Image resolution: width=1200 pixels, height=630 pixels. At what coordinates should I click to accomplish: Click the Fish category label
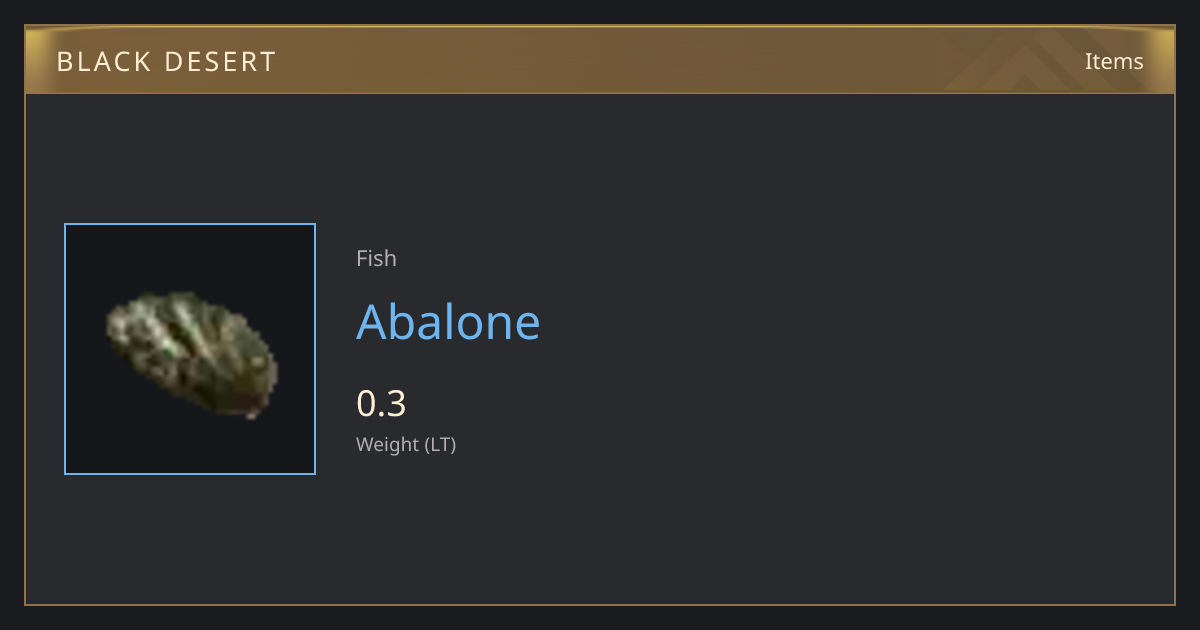coord(376,258)
